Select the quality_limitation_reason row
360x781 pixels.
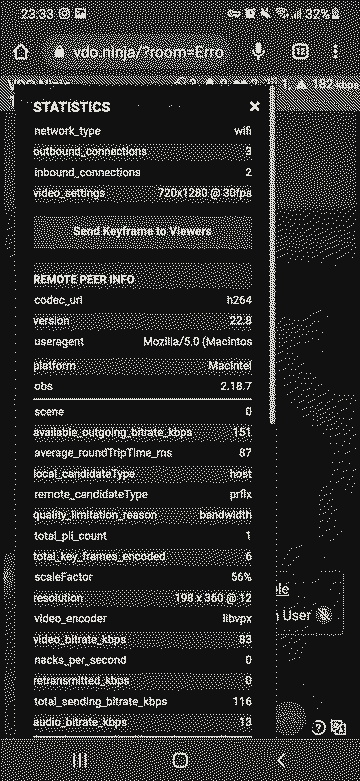tap(142, 515)
